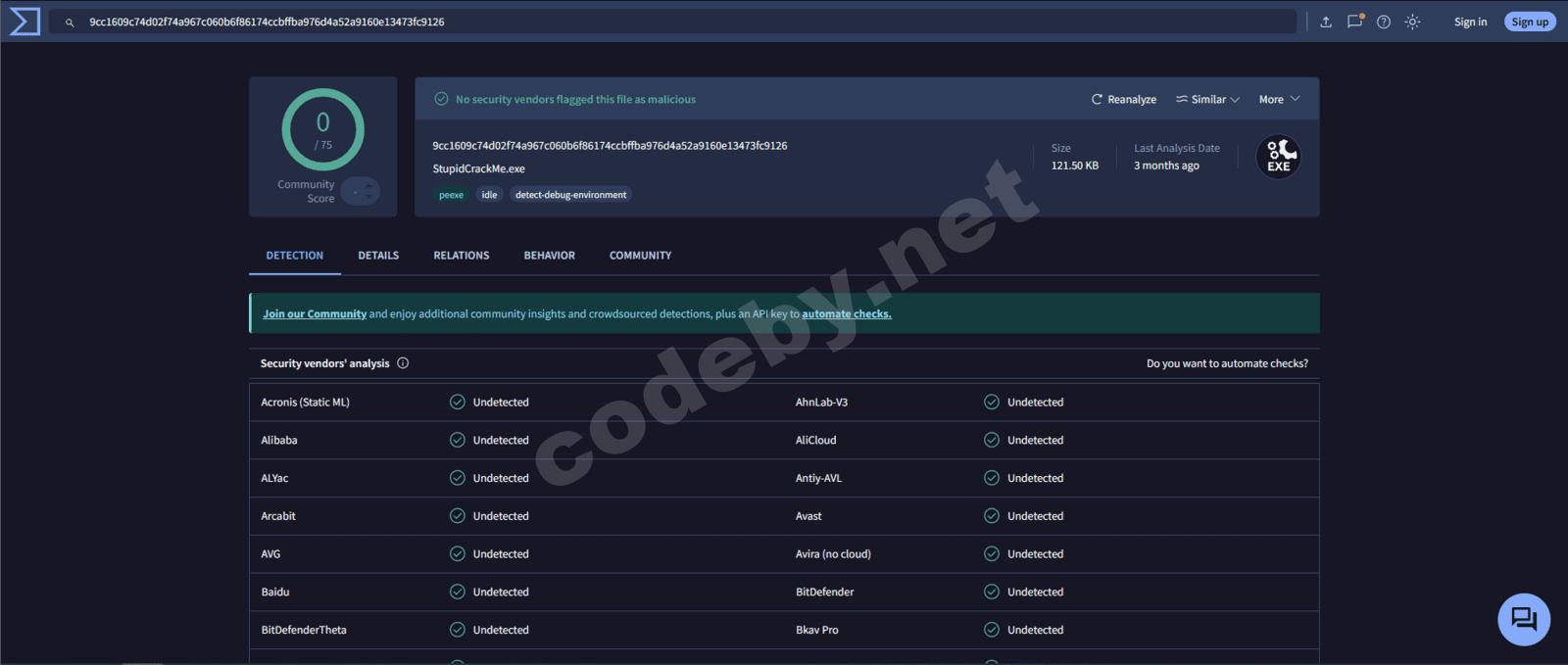Screen dimensions: 1568x665
Task: Click automate checks link in banner
Action: pyautogui.click(x=847, y=314)
